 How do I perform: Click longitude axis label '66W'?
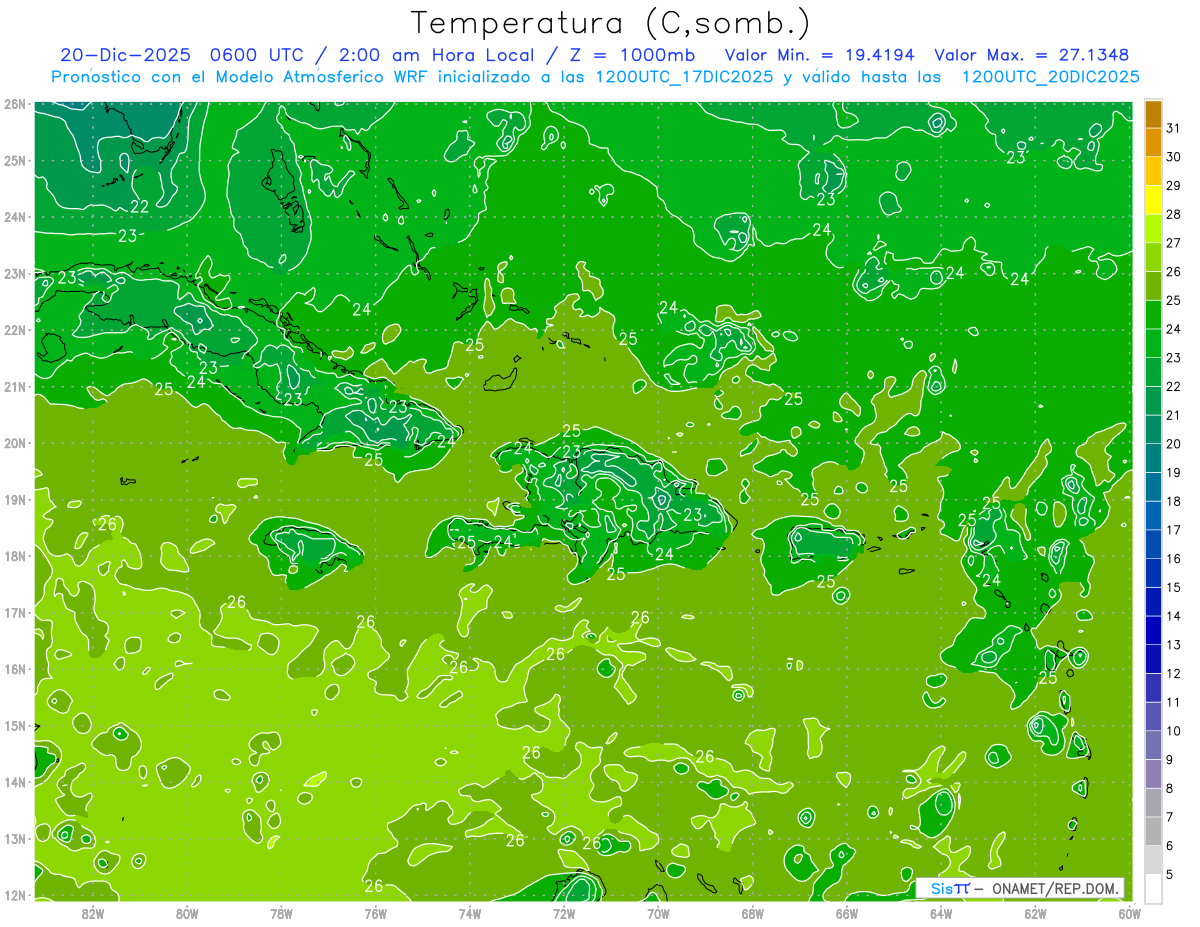pyautogui.click(x=846, y=913)
